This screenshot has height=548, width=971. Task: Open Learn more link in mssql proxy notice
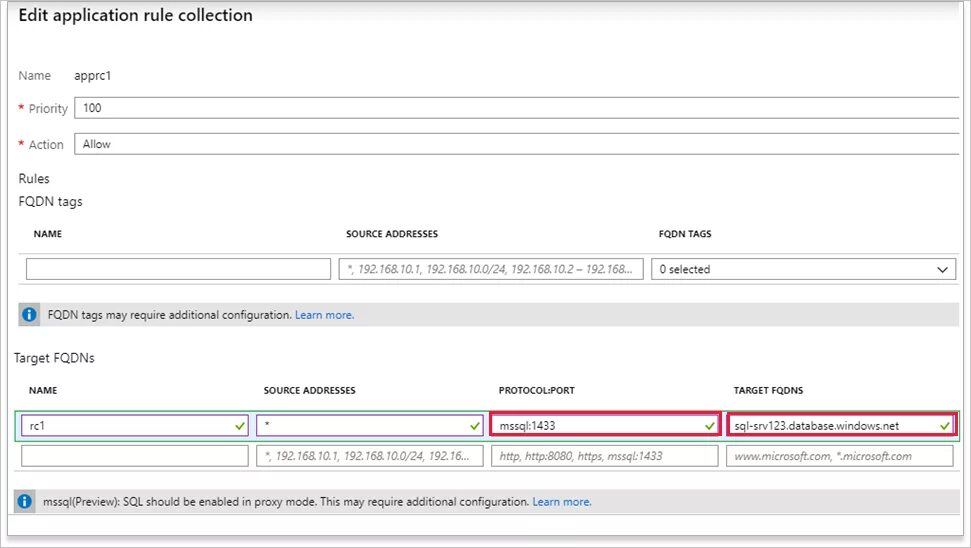pos(562,502)
